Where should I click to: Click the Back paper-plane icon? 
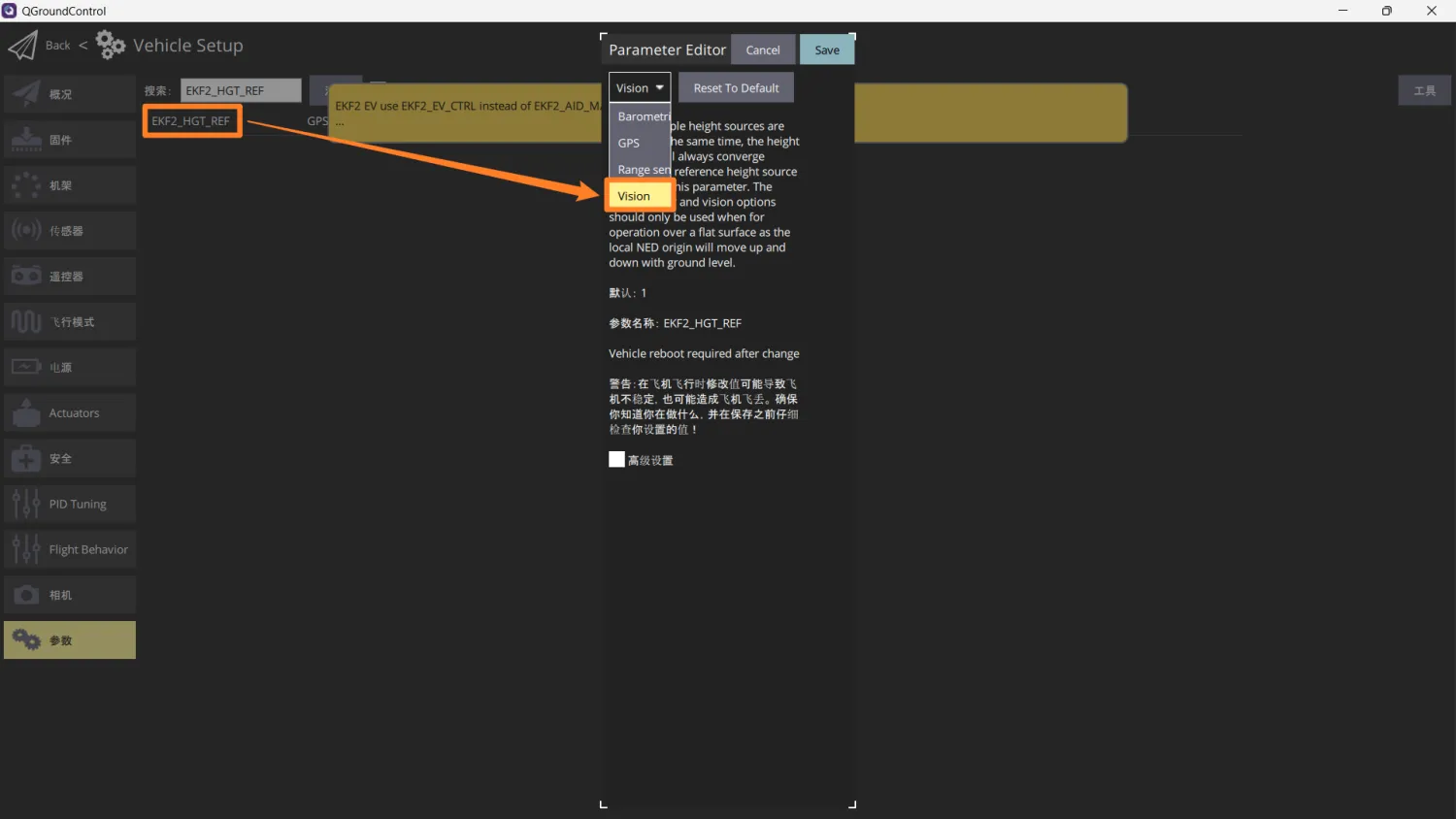pos(22,46)
